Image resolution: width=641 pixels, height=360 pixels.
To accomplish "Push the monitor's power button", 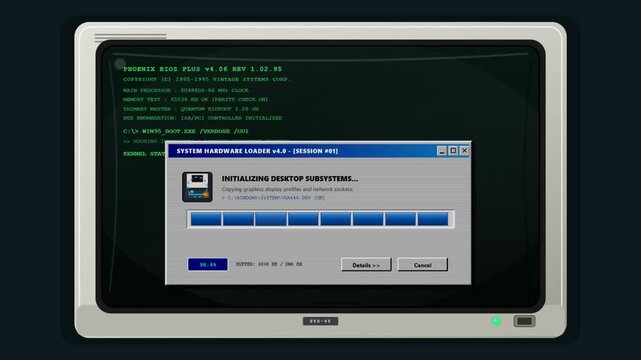I will pyautogui.click(x=524, y=321).
